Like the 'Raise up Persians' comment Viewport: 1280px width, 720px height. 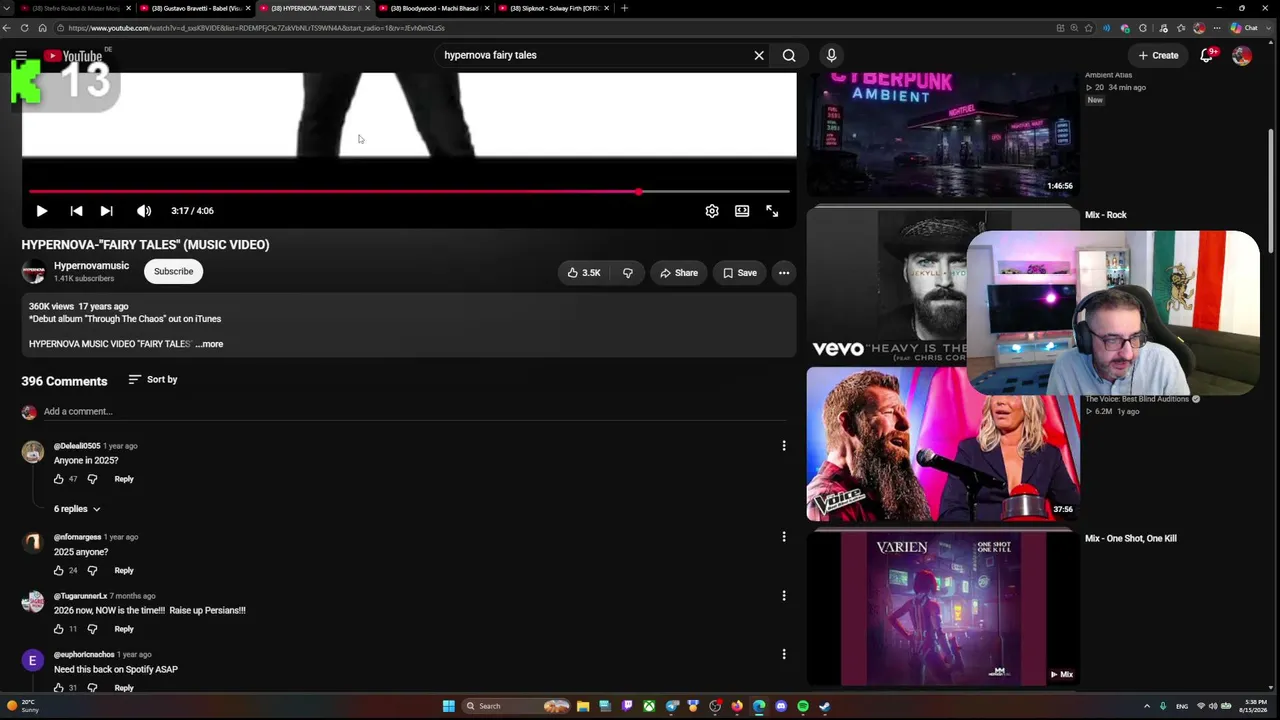[x=59, y=629]
